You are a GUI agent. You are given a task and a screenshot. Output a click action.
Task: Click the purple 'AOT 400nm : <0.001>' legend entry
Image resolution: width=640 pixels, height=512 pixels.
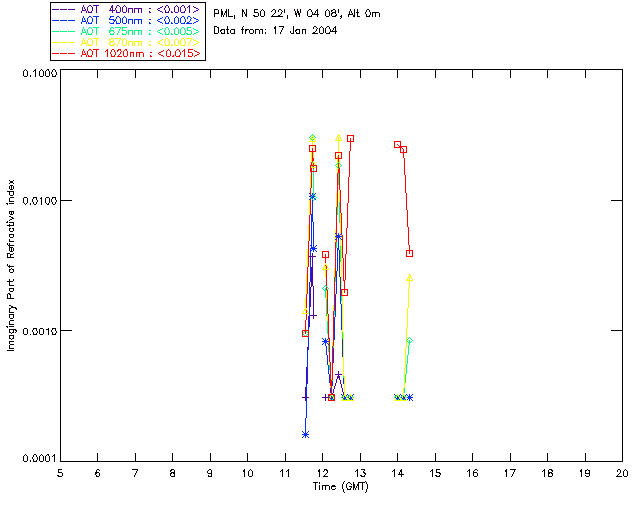click(x=127, y=9)
